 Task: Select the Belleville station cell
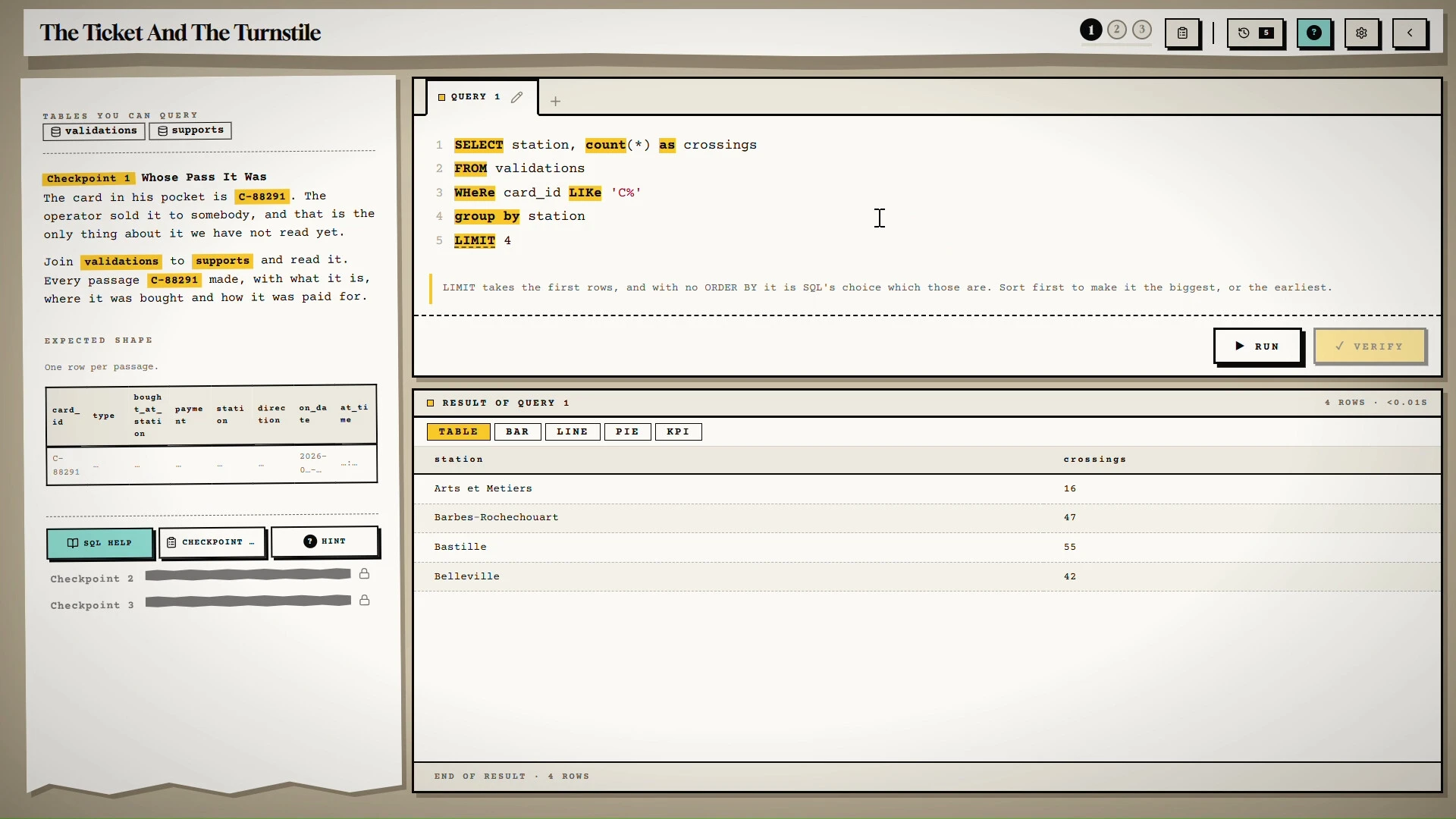point(466,576)
